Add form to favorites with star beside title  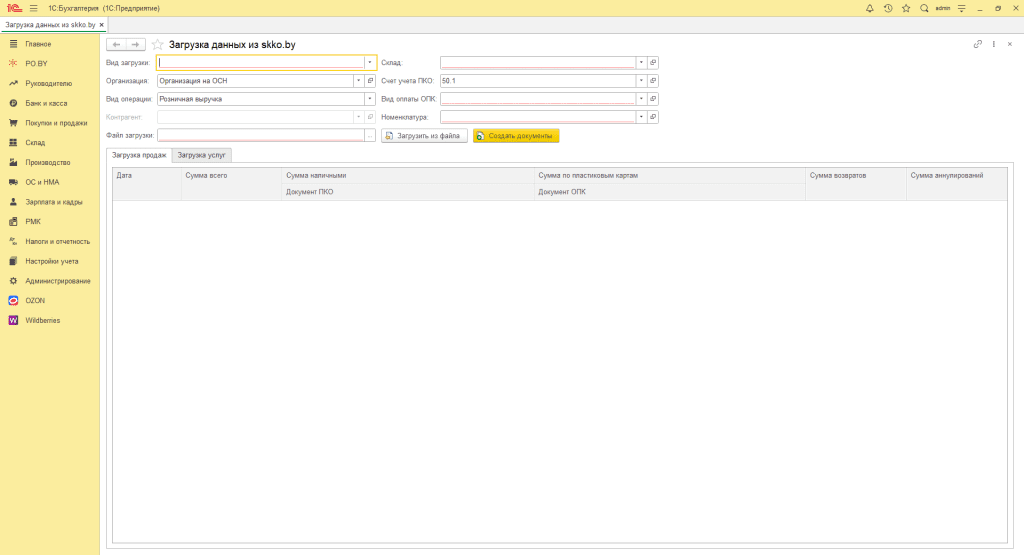pos(157,44)
